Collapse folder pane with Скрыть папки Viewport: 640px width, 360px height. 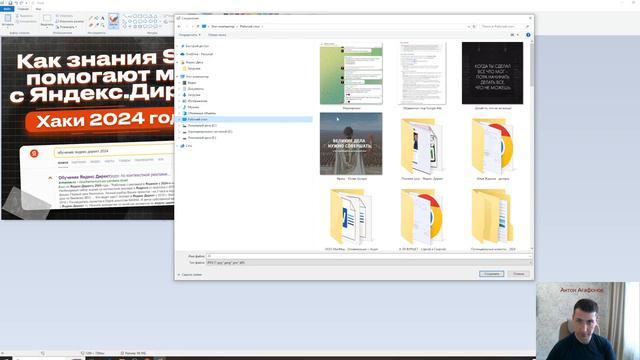tap(190, 275)
